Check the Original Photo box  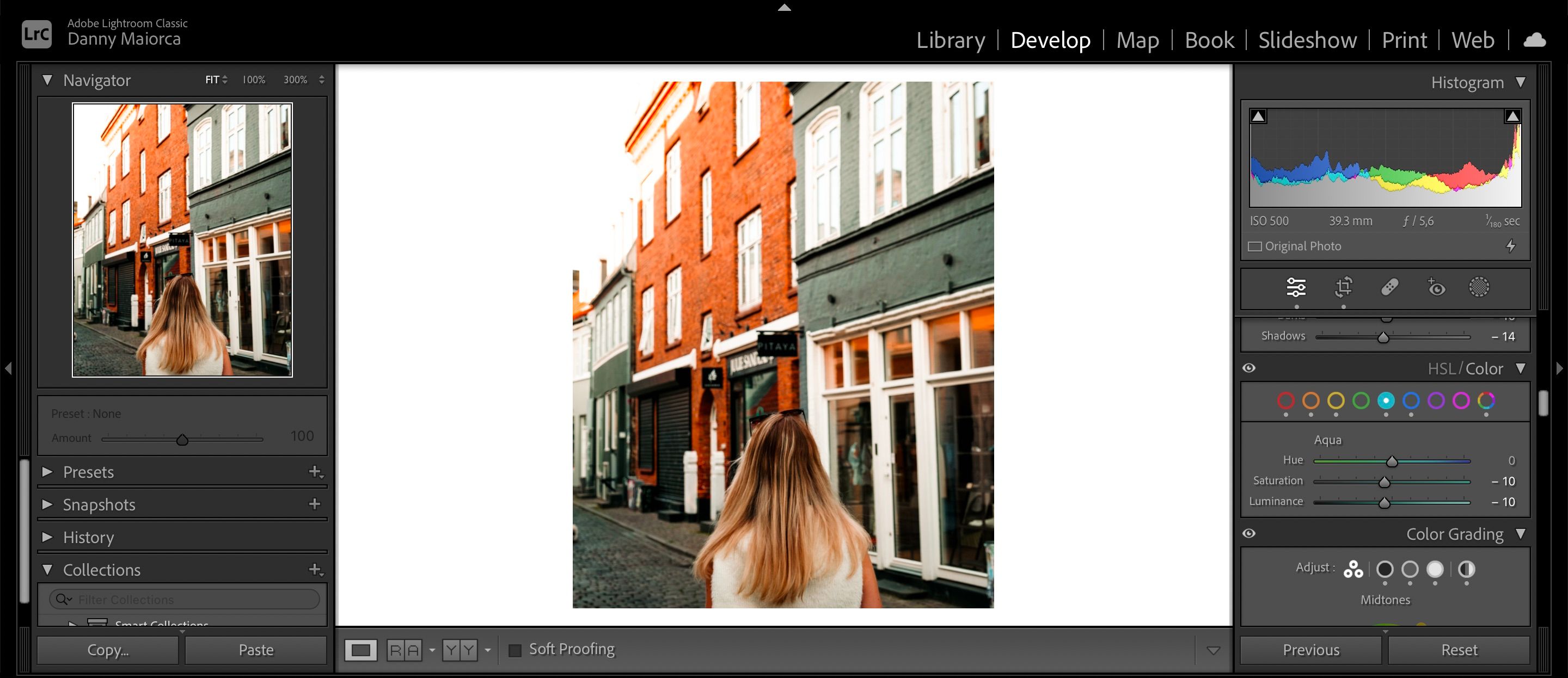pos(1255,246)
